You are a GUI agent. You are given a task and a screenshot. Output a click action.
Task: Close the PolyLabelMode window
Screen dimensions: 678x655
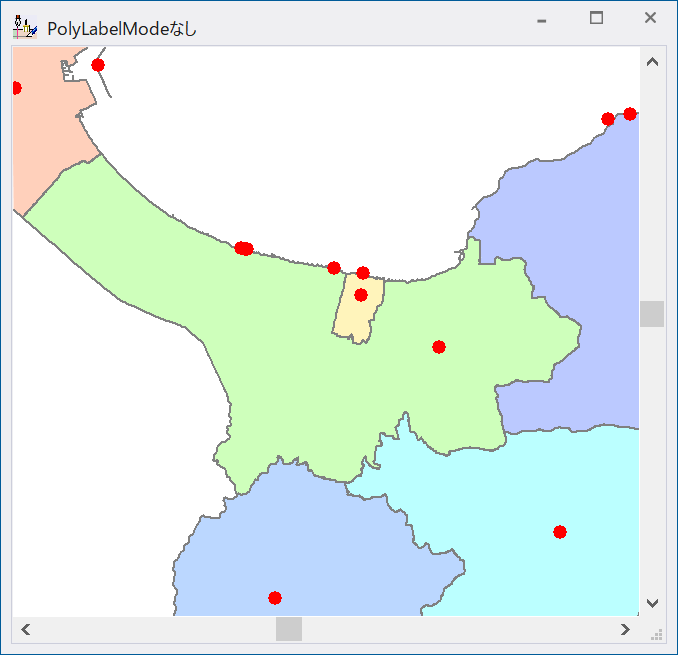point(650,18)
